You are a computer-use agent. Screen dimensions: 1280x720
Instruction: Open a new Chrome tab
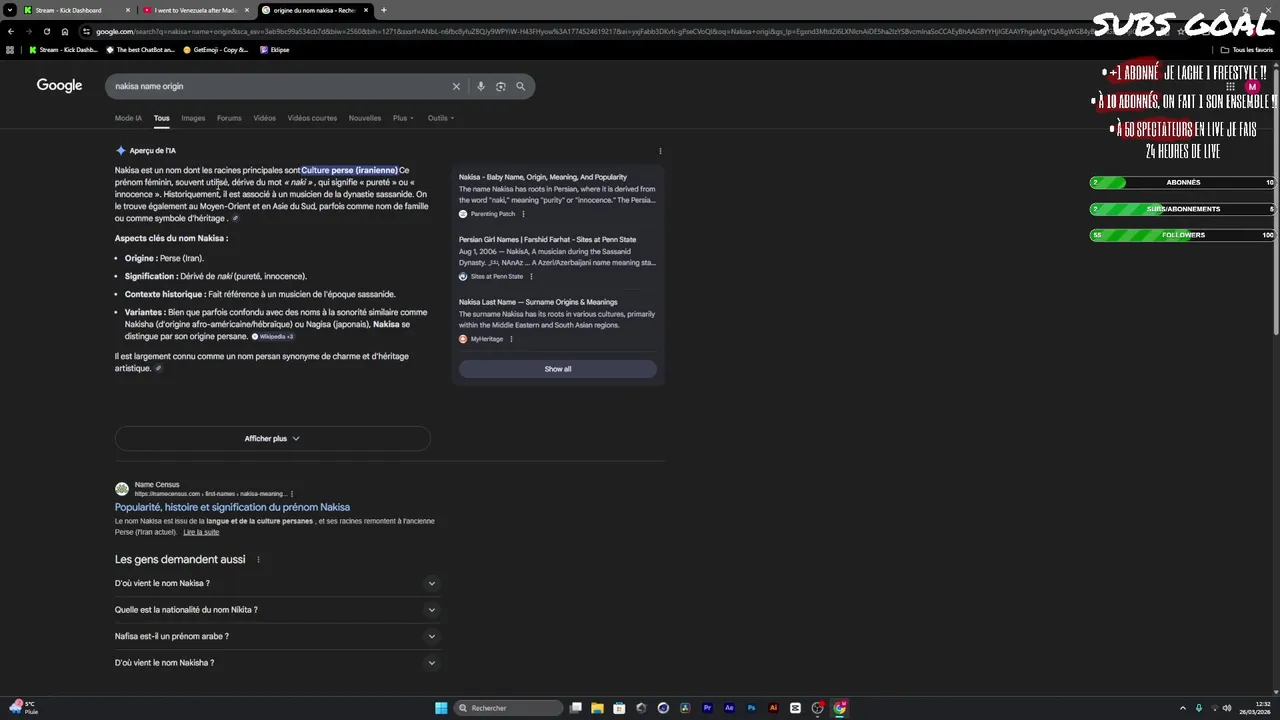[384, 10]
